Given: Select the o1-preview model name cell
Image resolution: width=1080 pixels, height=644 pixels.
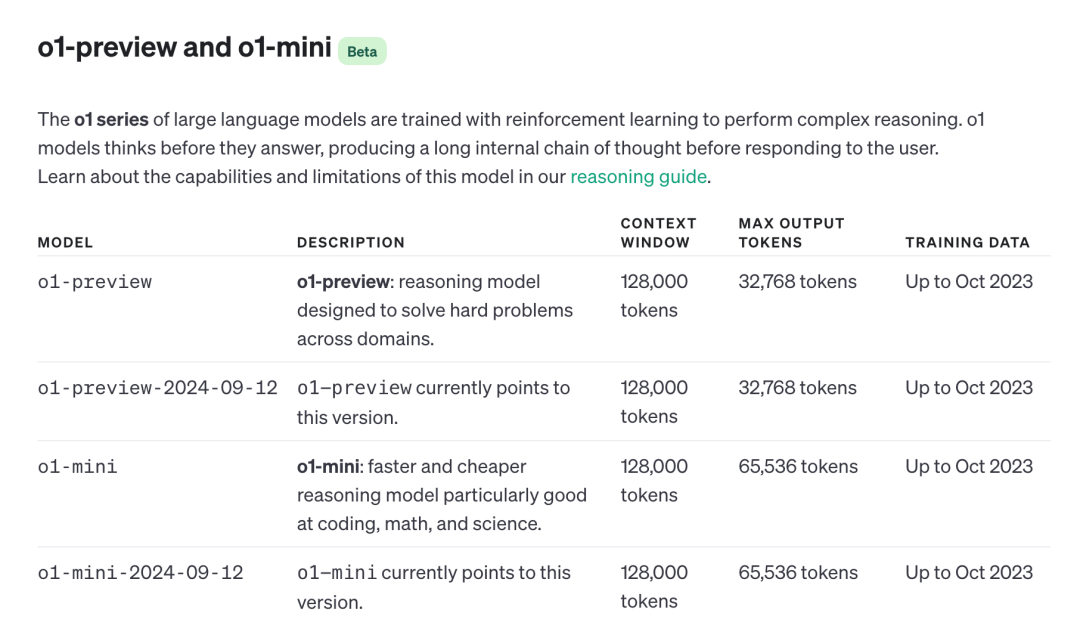Looking at the screenshot, I should click(x=95, y=282).
